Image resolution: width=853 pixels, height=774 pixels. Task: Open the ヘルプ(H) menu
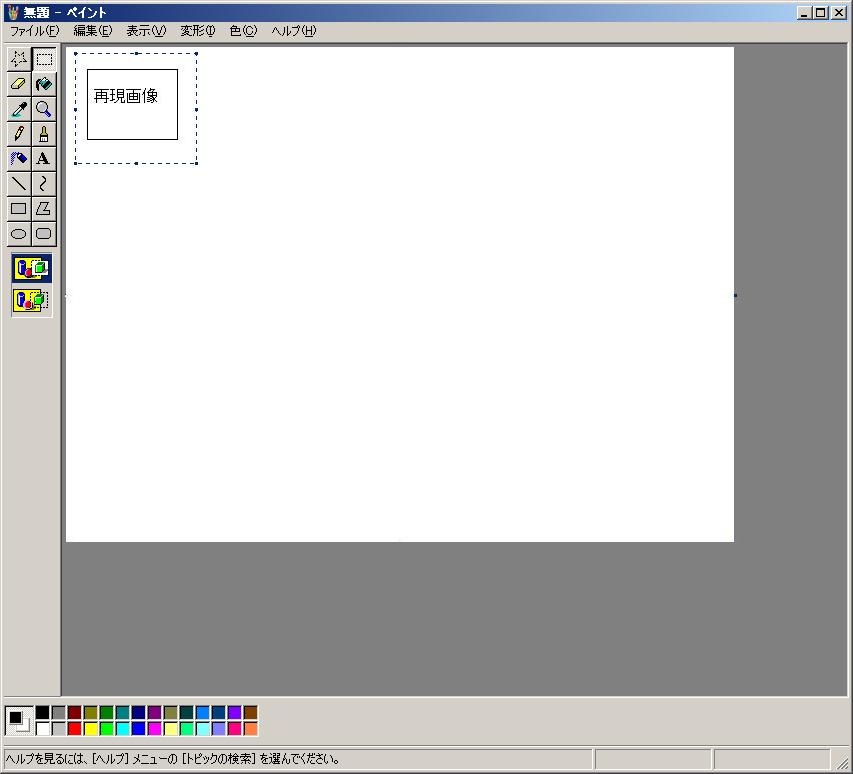point(294,31)
